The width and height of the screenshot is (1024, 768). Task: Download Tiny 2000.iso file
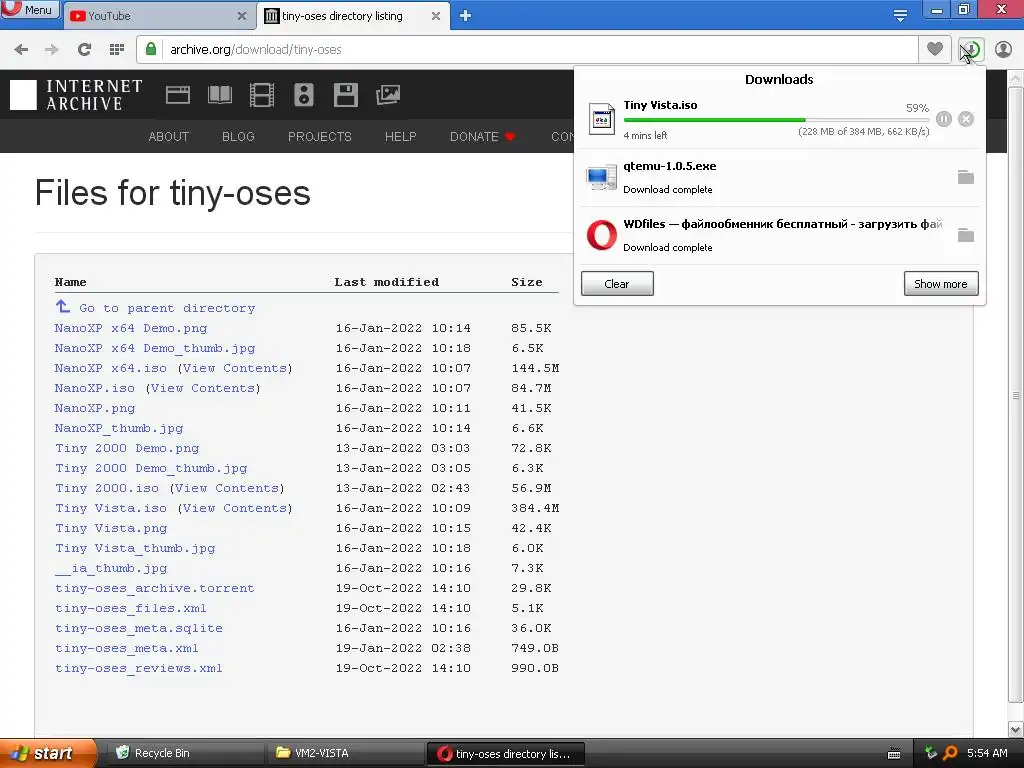coord(107,488)
